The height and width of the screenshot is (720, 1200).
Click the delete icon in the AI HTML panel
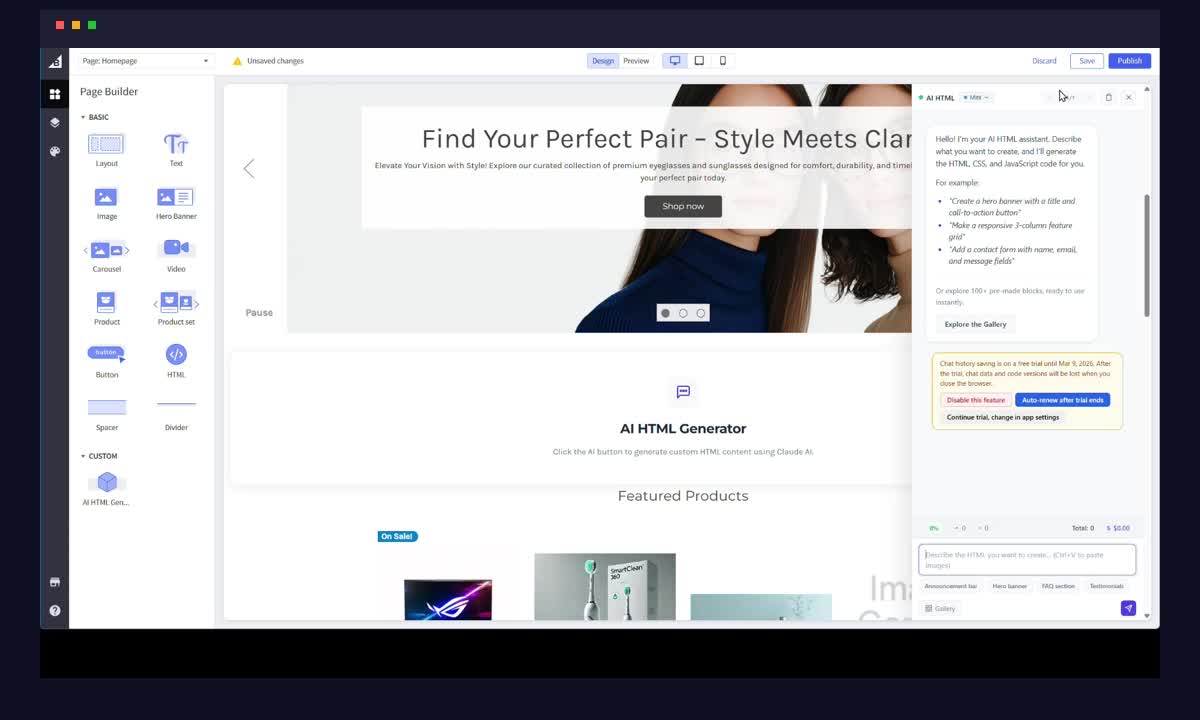pyautogui.click(x=1108, y=97)
